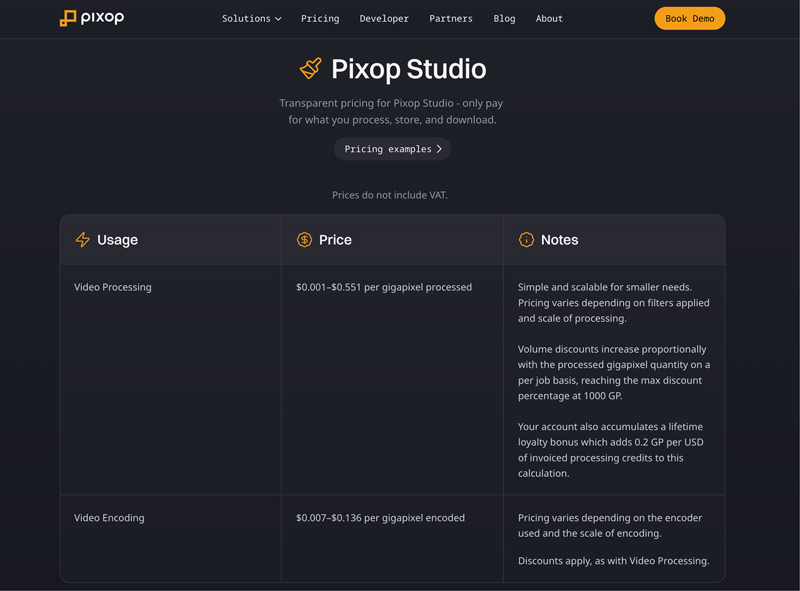Click the circled i icon in the table header

[x=525, y=239]
